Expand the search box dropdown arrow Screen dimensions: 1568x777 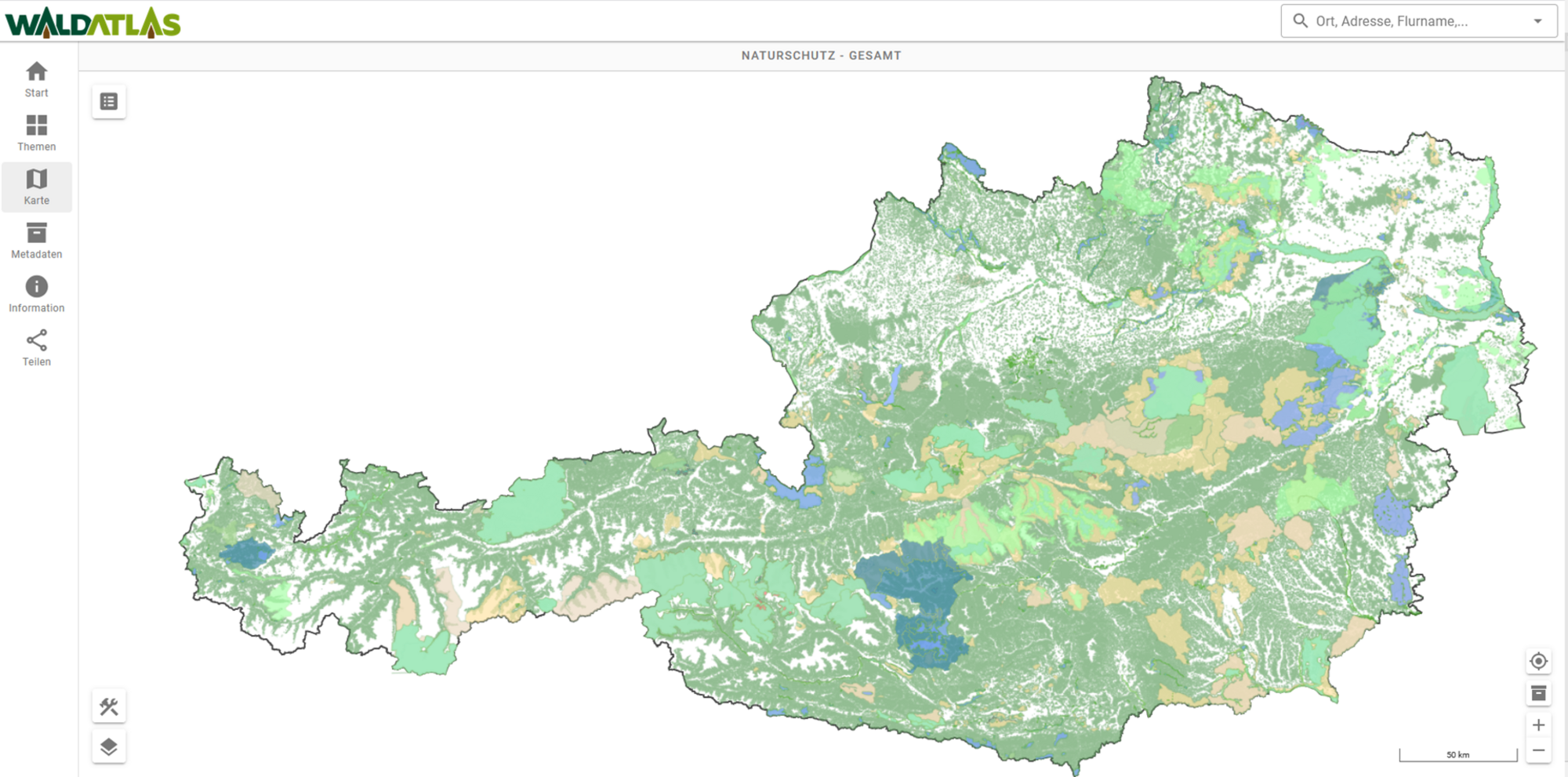pyautogui.click(x=1537, y=21)
